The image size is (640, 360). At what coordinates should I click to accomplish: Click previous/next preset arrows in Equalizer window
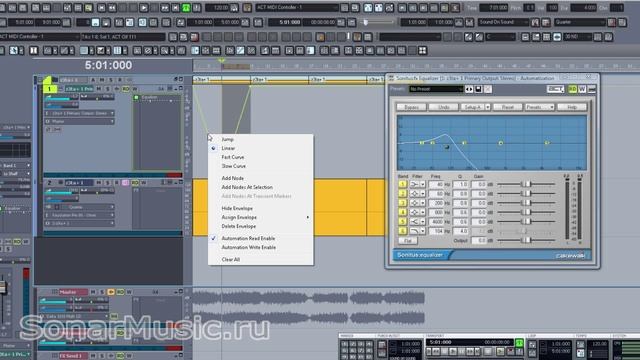coord(469,89)
